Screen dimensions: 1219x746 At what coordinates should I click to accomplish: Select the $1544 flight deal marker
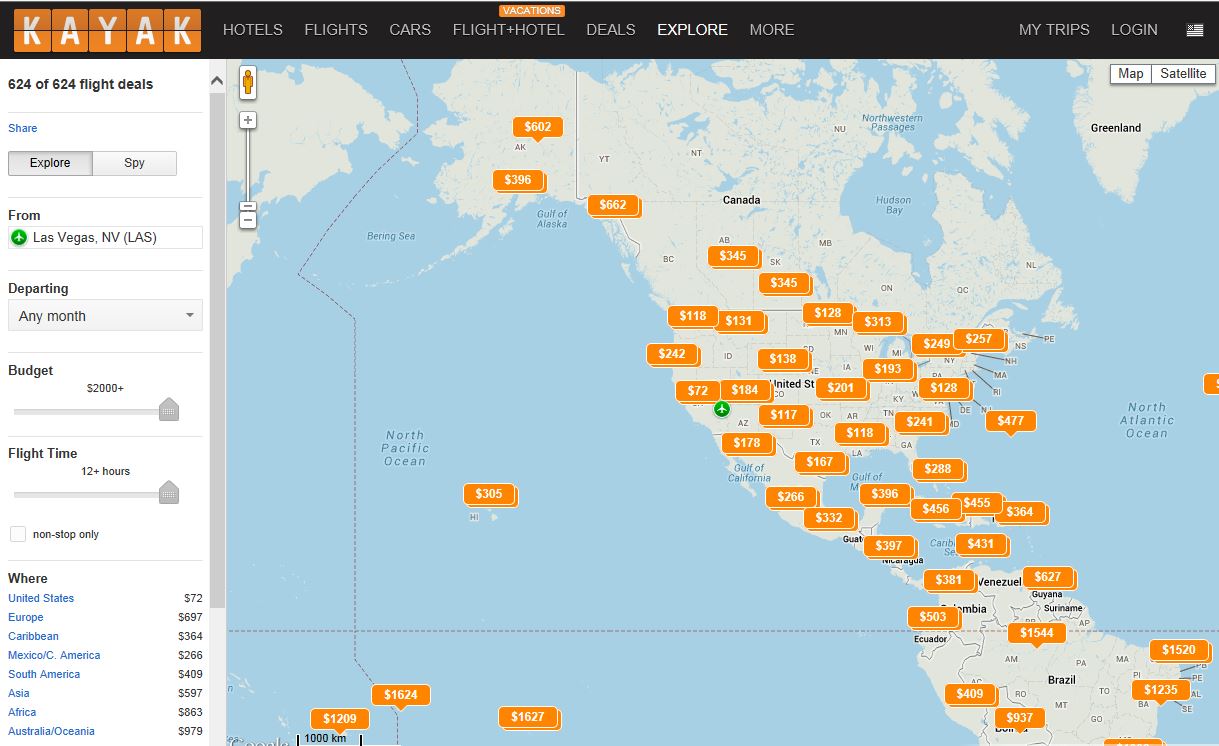click(x=1037, y=633)
